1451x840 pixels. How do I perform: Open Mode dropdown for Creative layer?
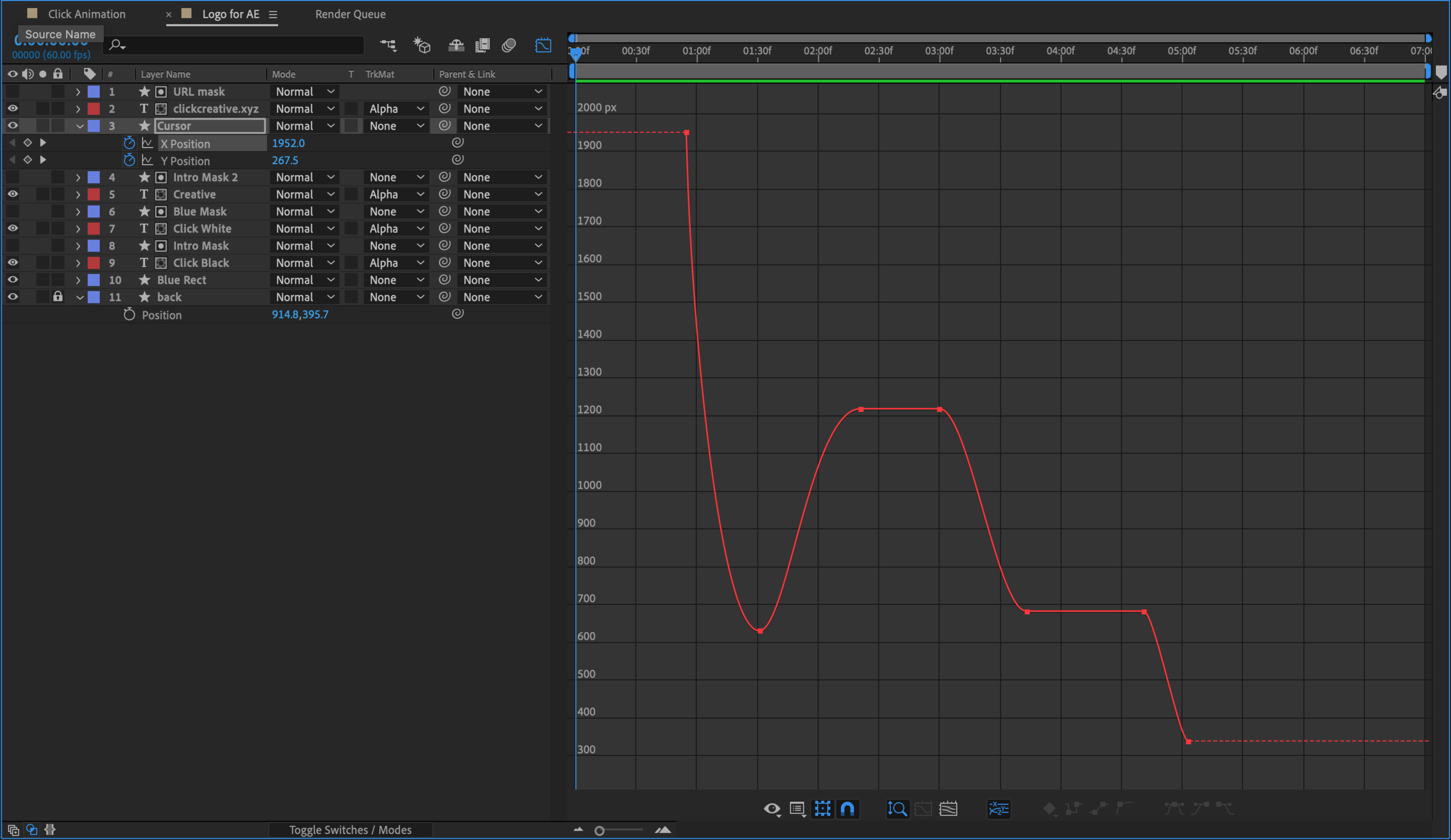[x=305, y=194]
